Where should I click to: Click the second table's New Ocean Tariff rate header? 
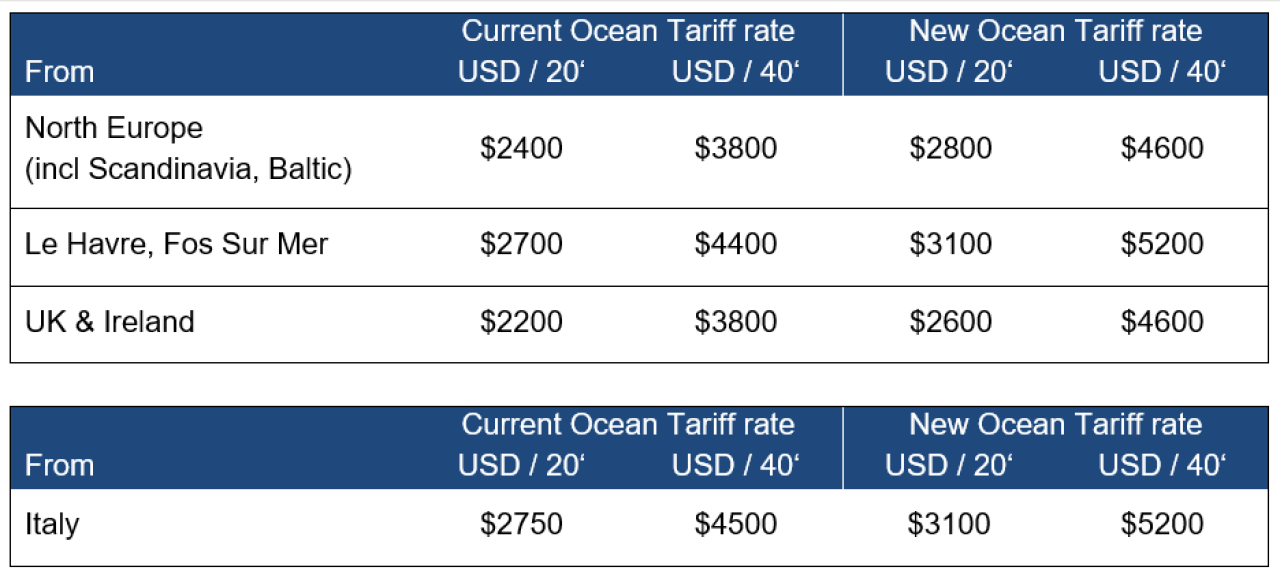tap(1055, 425)
